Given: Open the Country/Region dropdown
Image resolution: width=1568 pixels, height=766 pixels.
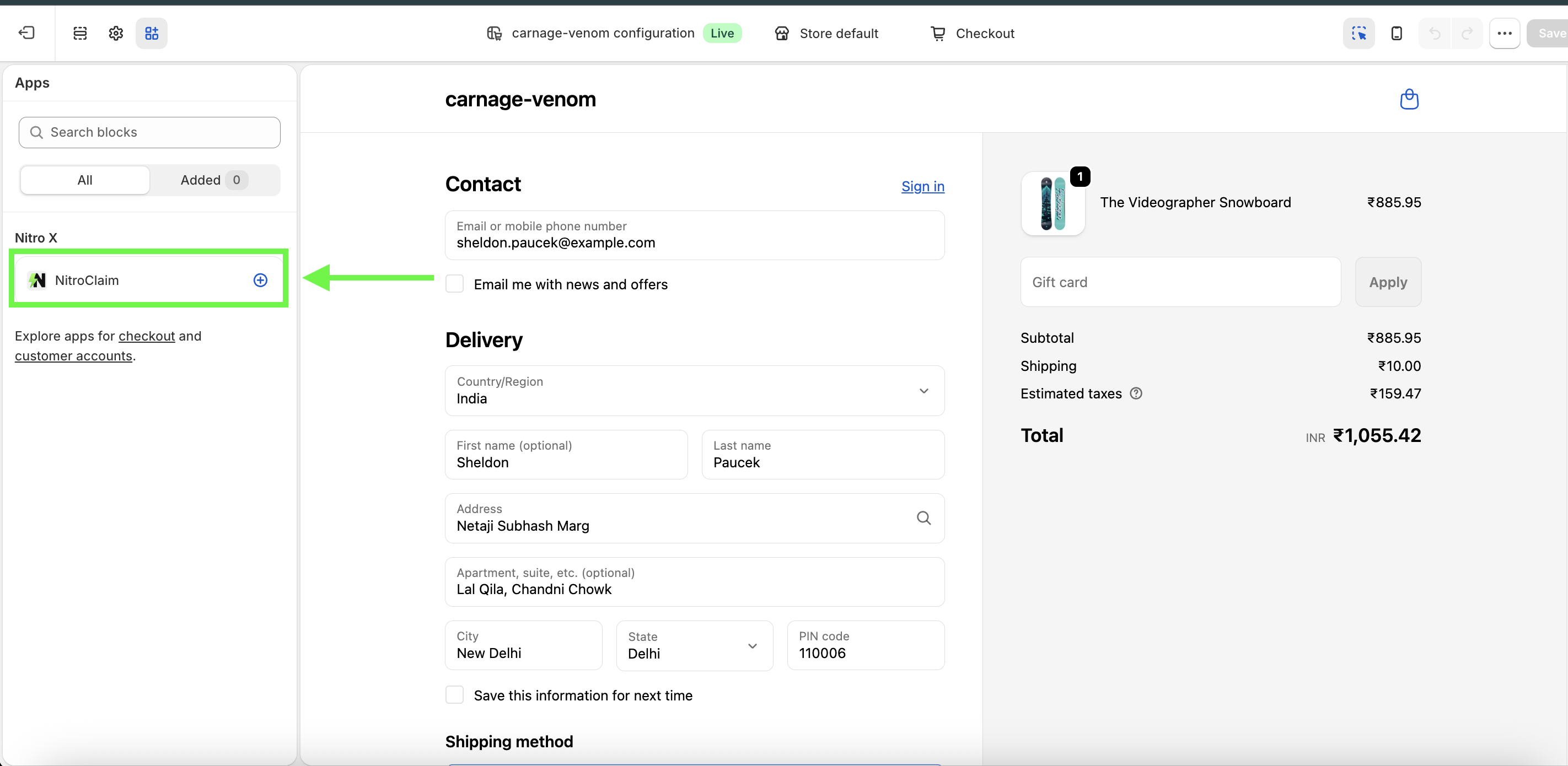Looking at the screenshot, I should [x=694, y=391].
